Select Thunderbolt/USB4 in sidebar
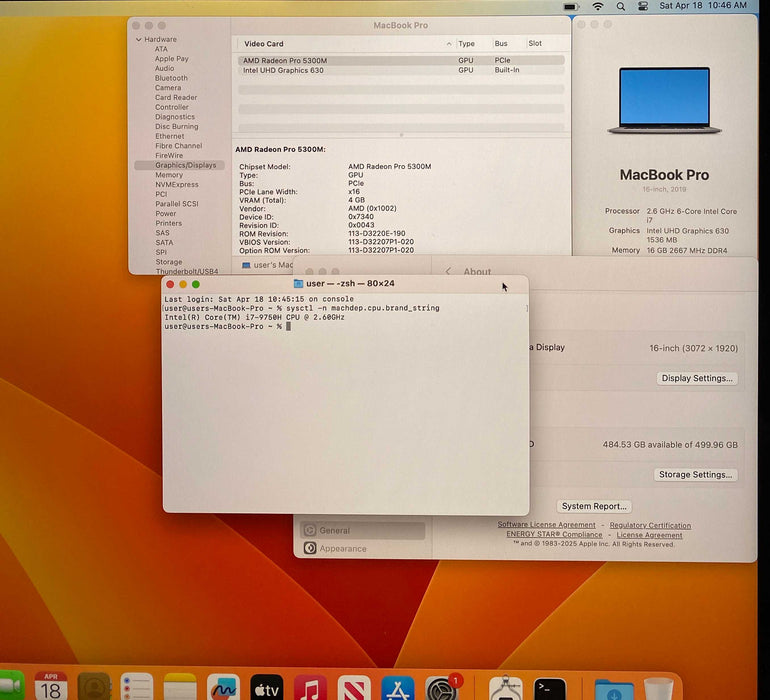 [187, 271]
